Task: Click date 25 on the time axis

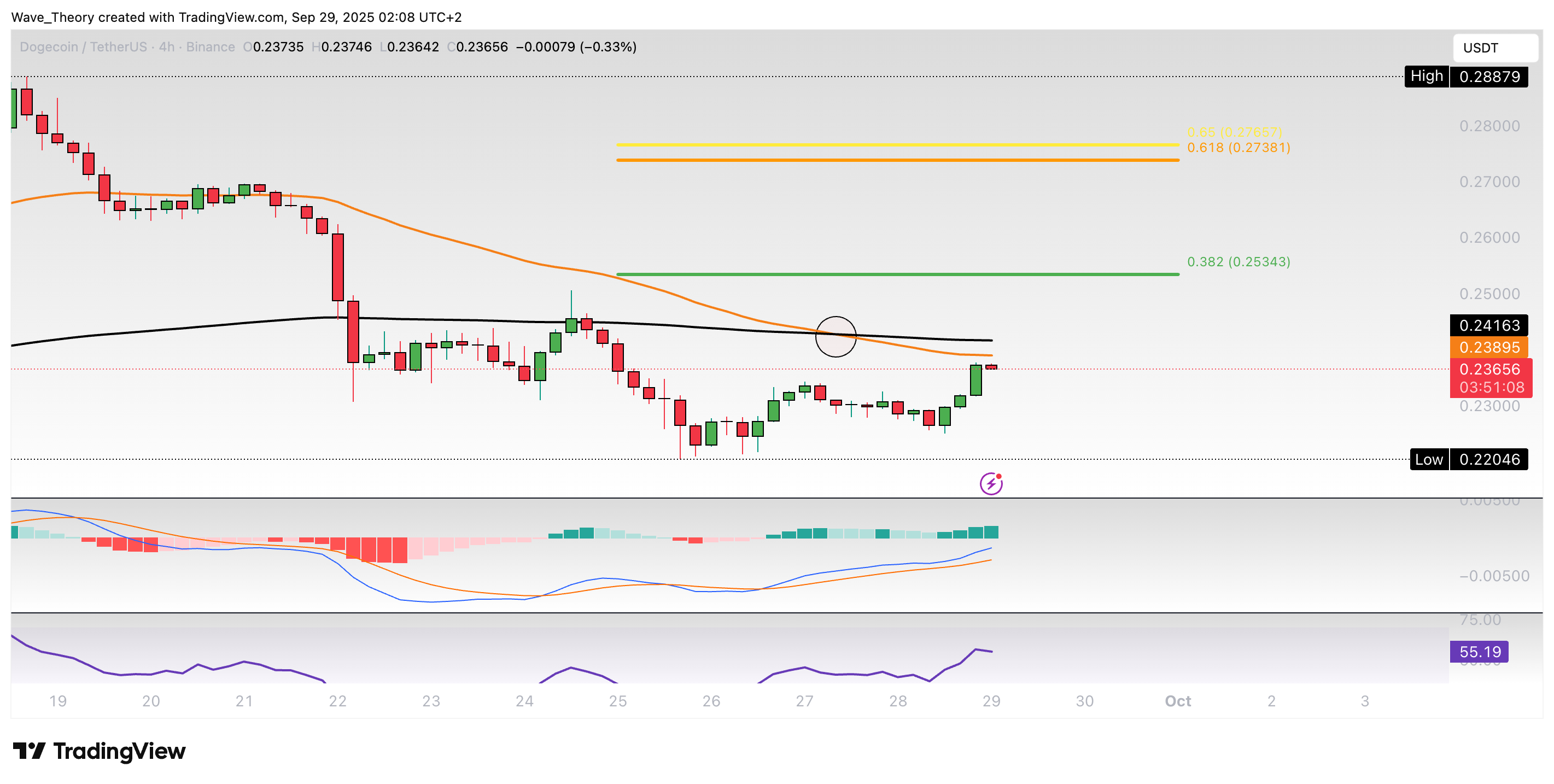Action: (x=618, y=701)
